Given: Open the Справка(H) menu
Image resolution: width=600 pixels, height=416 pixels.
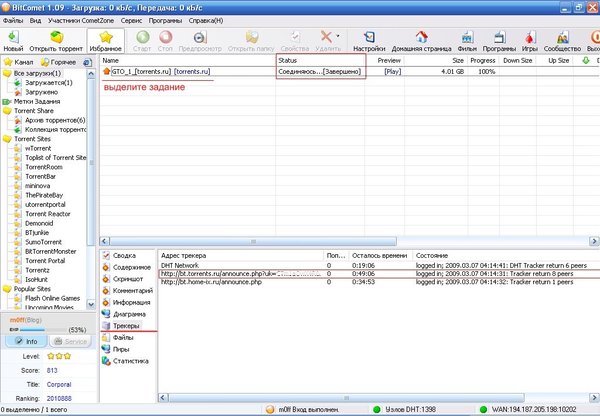Looking at the screenshot, I should click(206, 21).
